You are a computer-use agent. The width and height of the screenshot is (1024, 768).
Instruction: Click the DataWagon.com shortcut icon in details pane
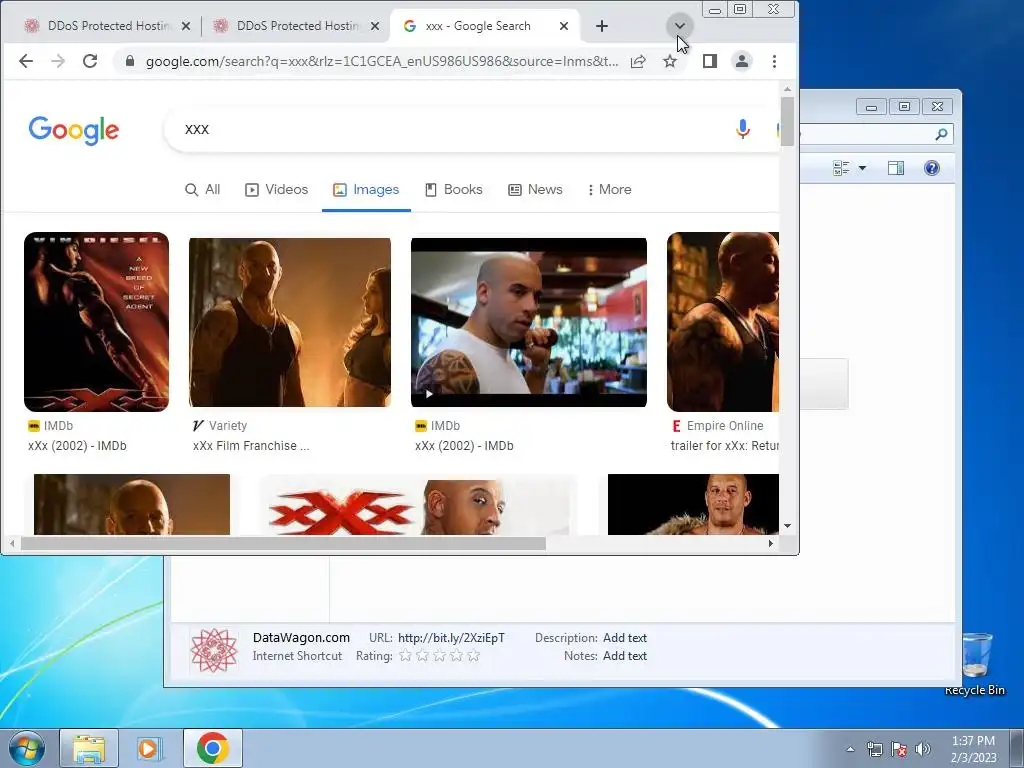point(214,650)
